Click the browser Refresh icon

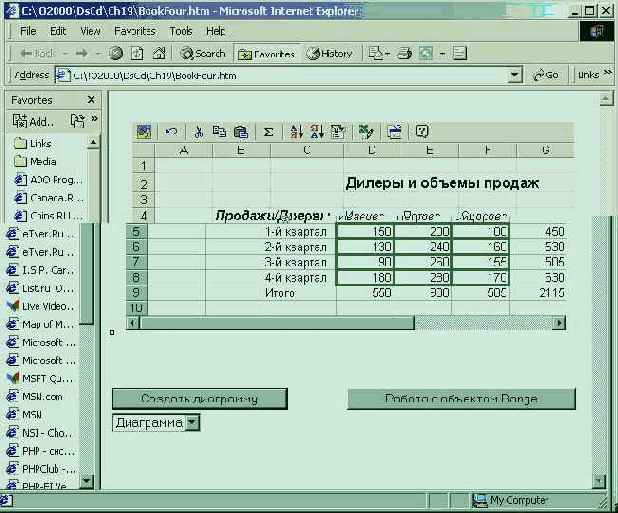click(x=138, y=53)
